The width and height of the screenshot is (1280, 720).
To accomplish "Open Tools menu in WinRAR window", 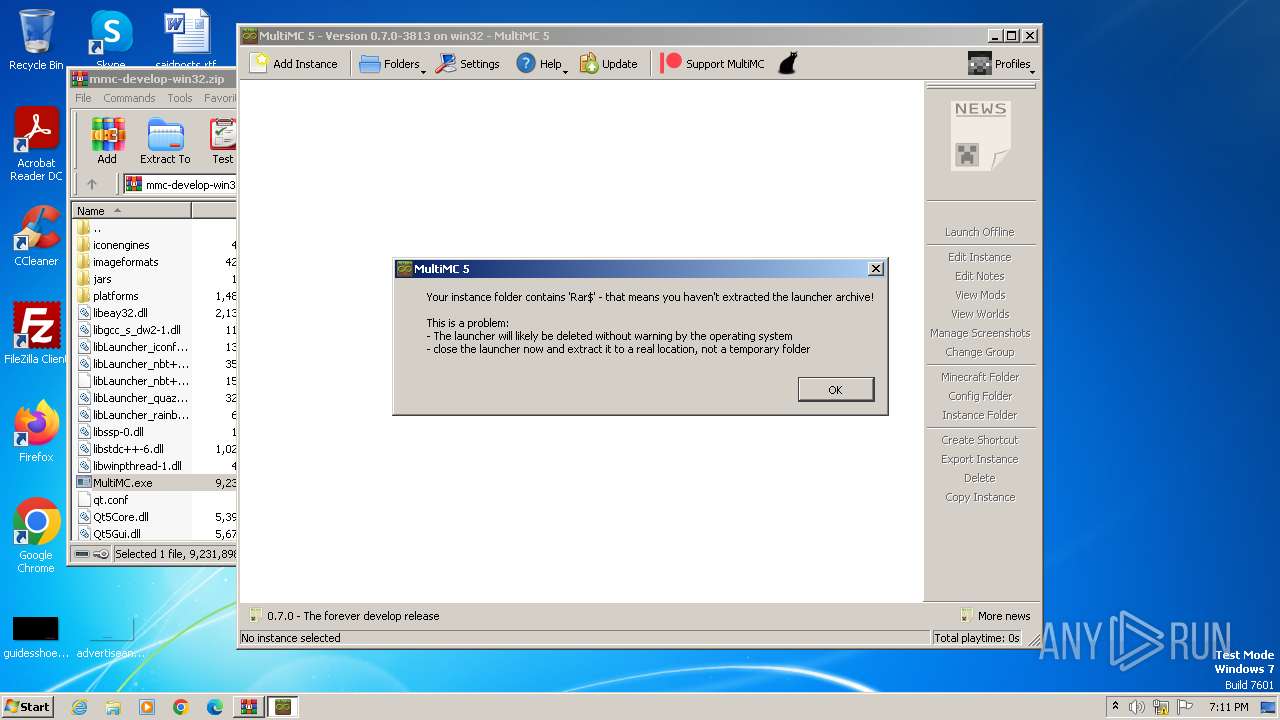I will pyautogui.click(x=180, y=98).
